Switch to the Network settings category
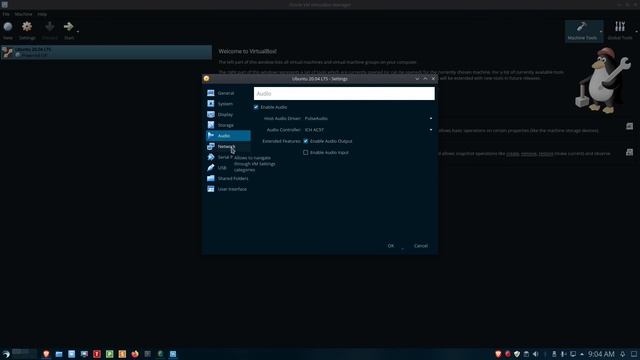The width and height of the screenshot is (640, 360). [x=228, y=146]
